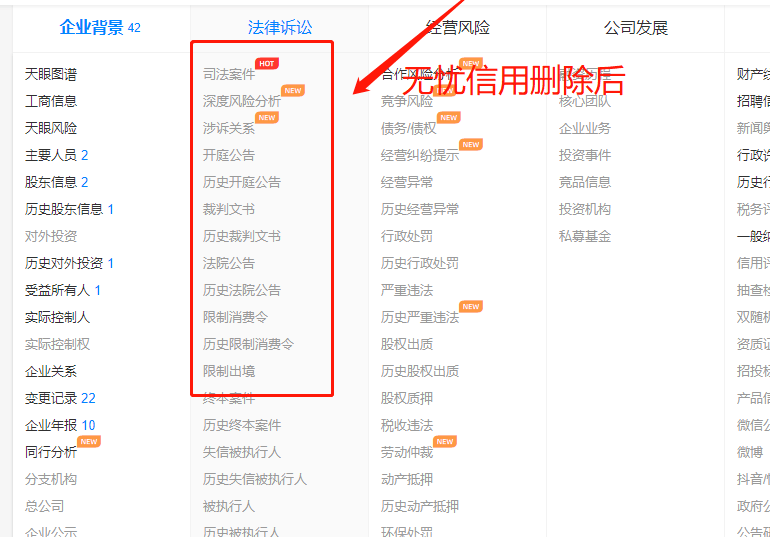Switch to the 法律诉讼 tab
The image size is (770, 537).
click(280, 27)
